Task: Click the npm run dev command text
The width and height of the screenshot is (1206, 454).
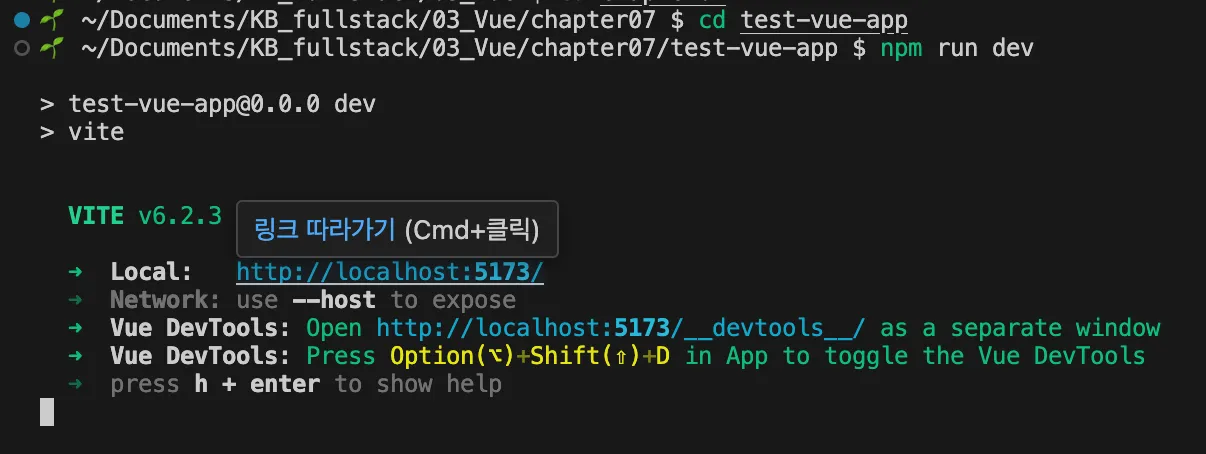Action: click(956, 48)
